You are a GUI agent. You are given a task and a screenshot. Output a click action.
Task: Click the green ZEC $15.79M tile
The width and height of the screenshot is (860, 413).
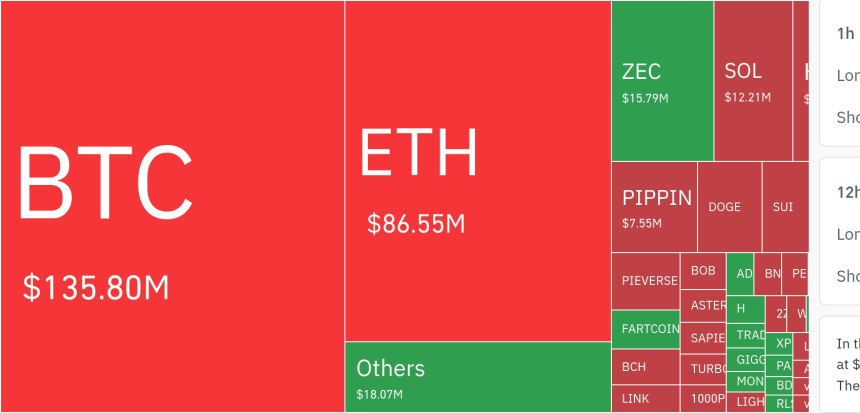[x=662, y=81]
